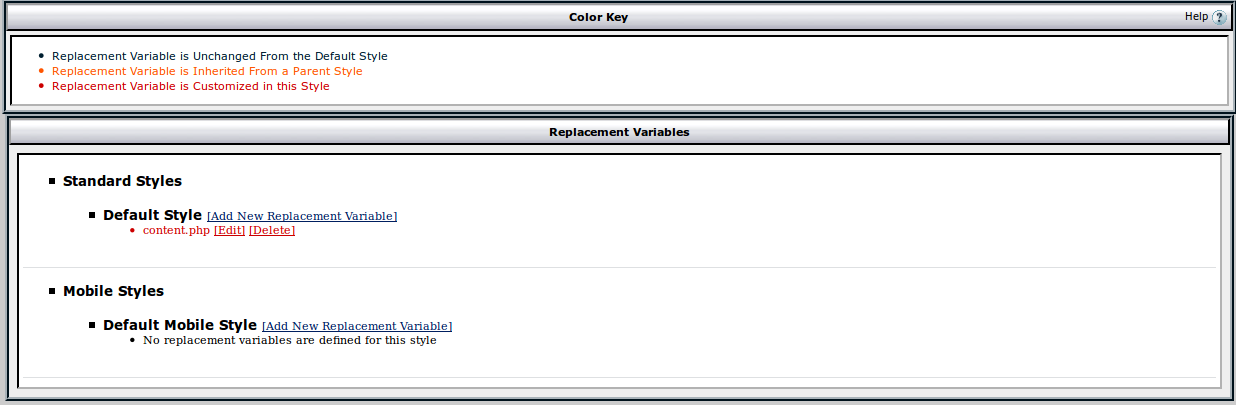1236x405 pixels.
Task: Edit the content.php replacement variable
Action: click(229, 231)
